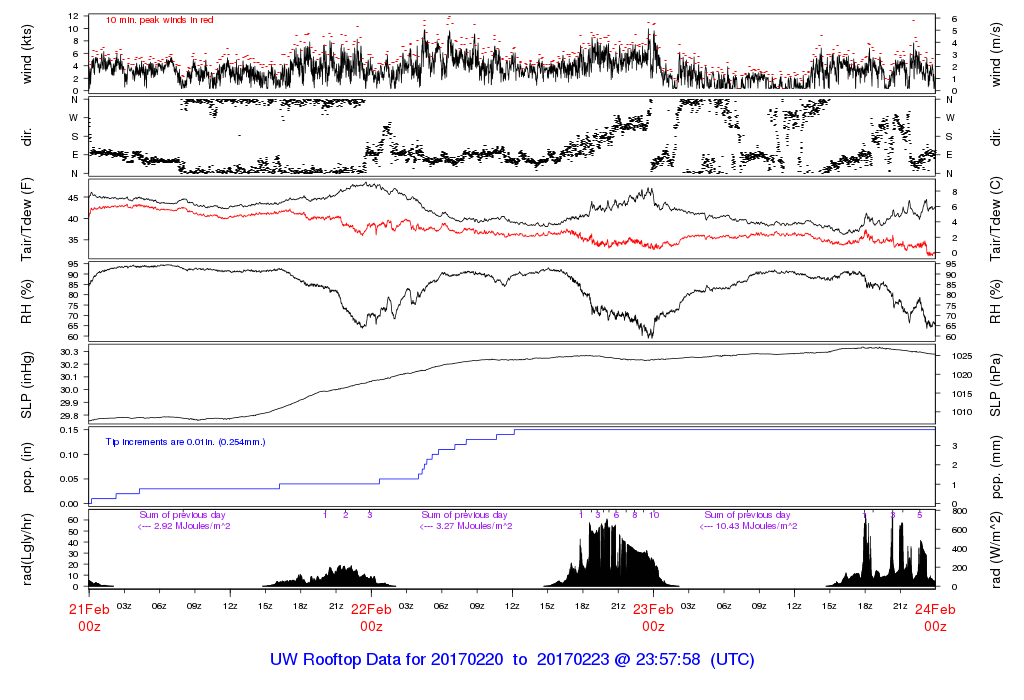Click the '30.3' SLP inHg tick value
This screenshot has height=700, width=1024.
click(69, 352)
